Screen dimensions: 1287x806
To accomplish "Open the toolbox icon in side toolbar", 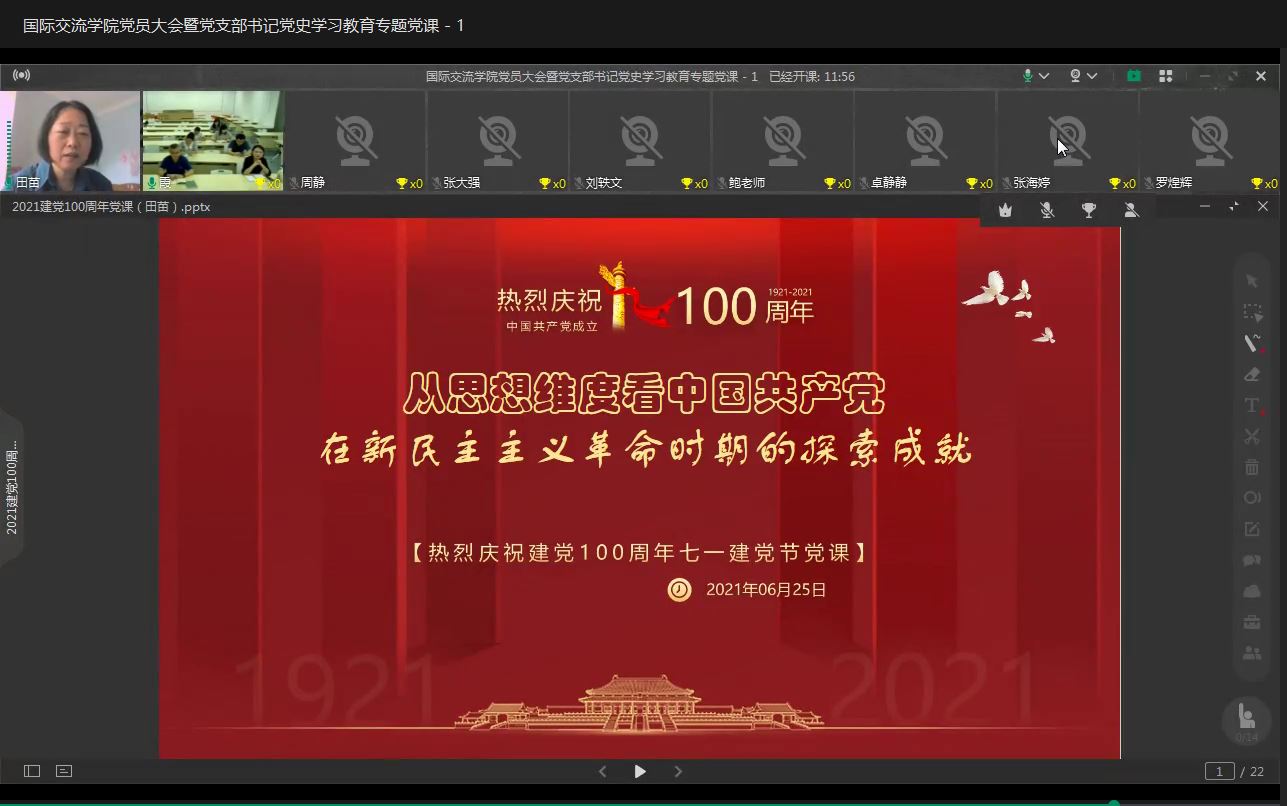I will 1251,622.
